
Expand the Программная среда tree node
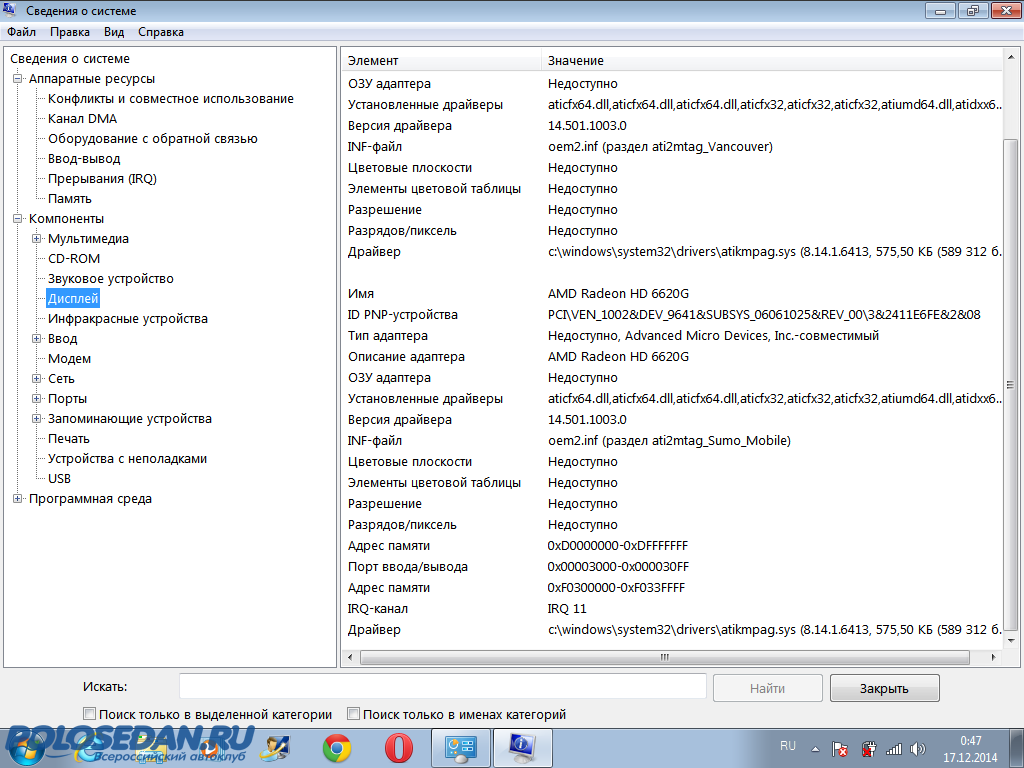point(17,499)
